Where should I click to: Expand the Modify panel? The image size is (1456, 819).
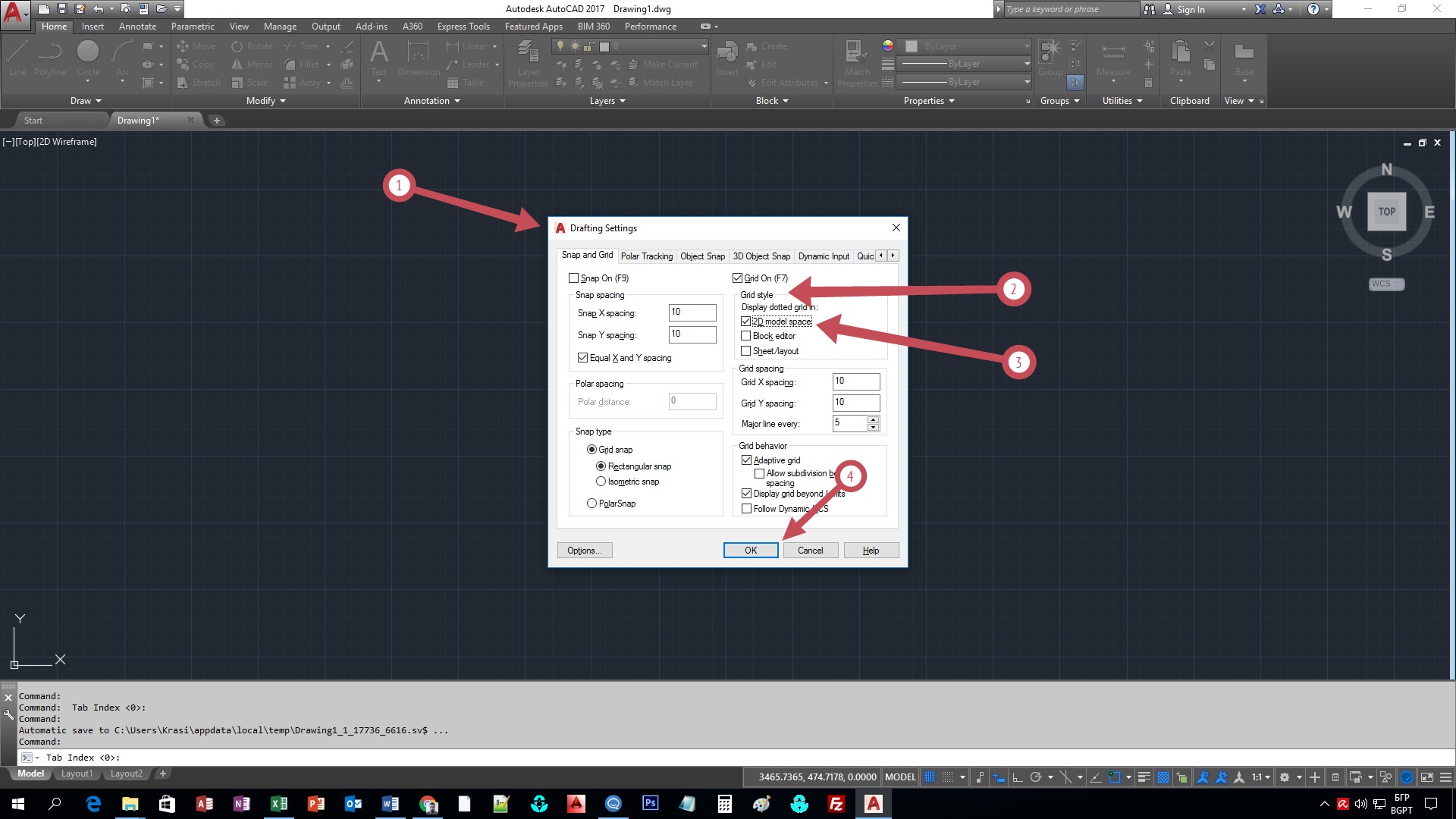click(266, 101)
